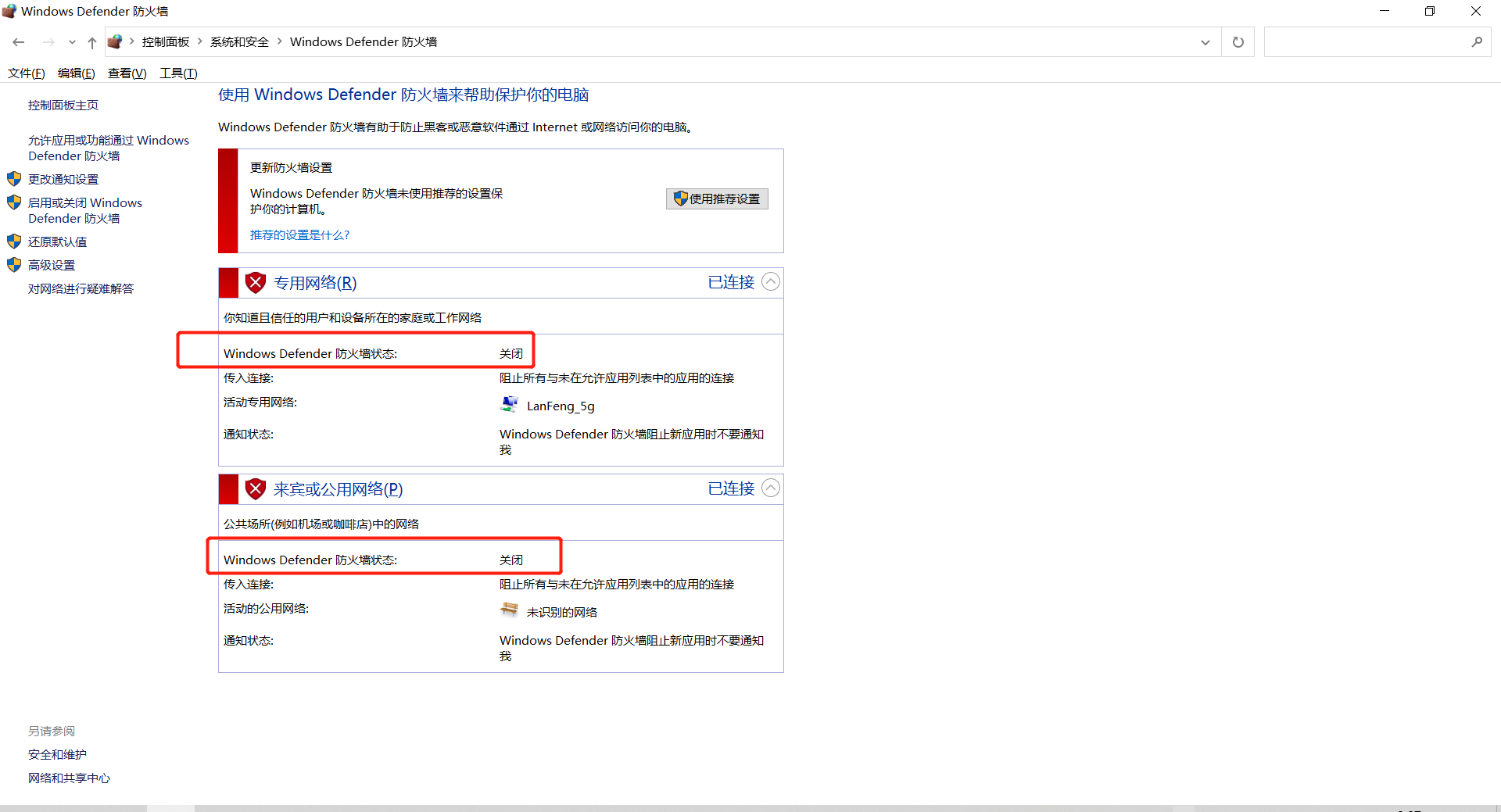Viewport: 1501px width, 812px height.
Task: Click shield icon beside 还原默认值
Action: pyautogui.click(x=14, y=241)
